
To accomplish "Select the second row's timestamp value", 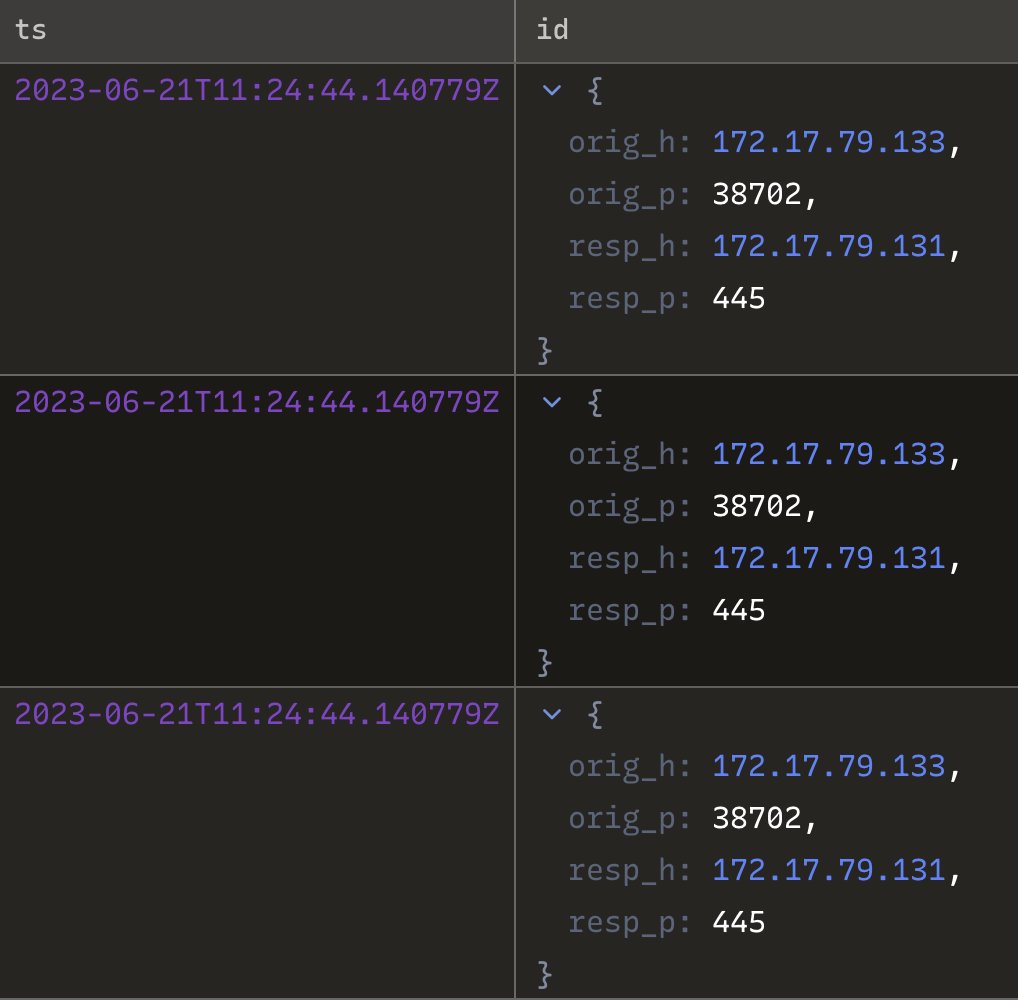I will [x=256, y=402].
